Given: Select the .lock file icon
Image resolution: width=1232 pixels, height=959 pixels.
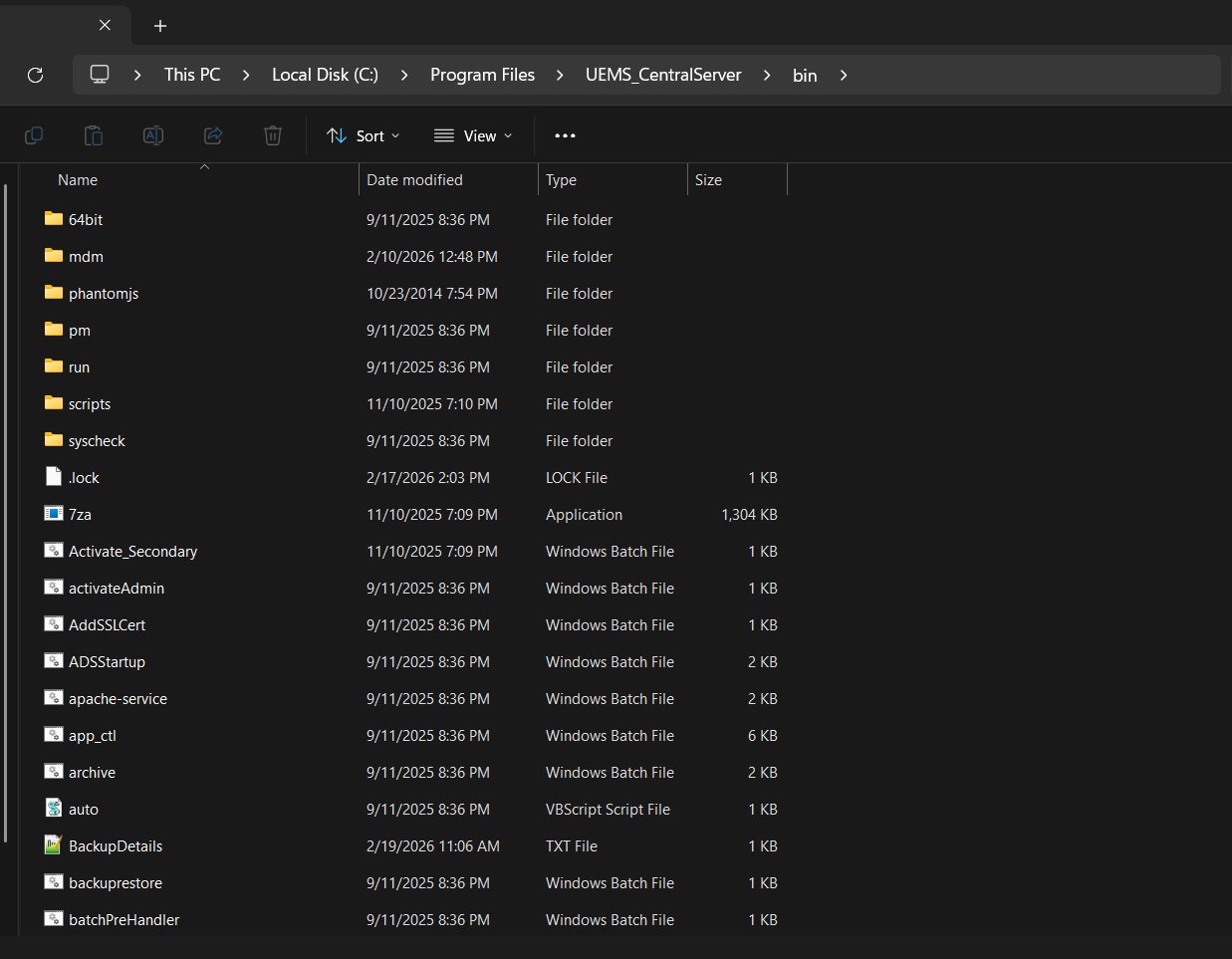Looking at the screenshot, I should pyautogui.click(x=54, y=476).
